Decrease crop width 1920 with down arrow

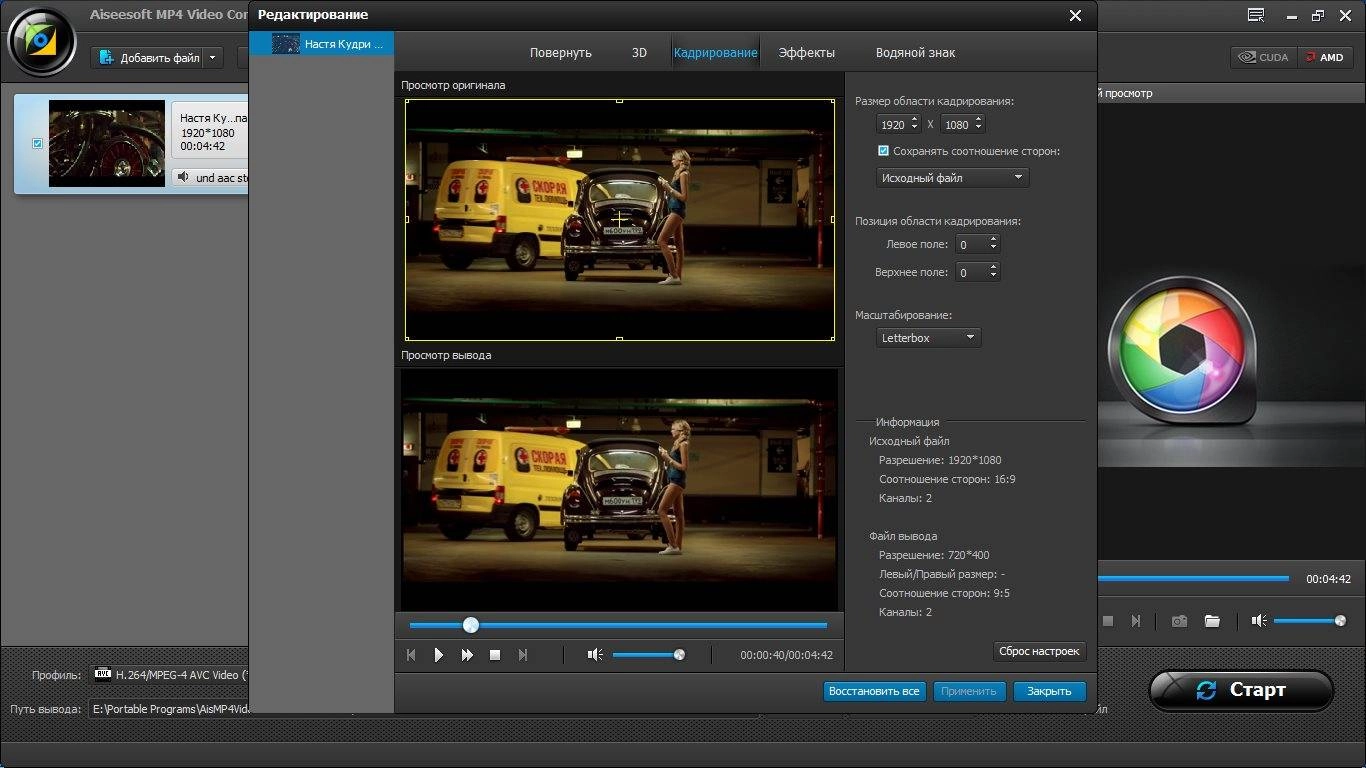[x=914, y=129]
